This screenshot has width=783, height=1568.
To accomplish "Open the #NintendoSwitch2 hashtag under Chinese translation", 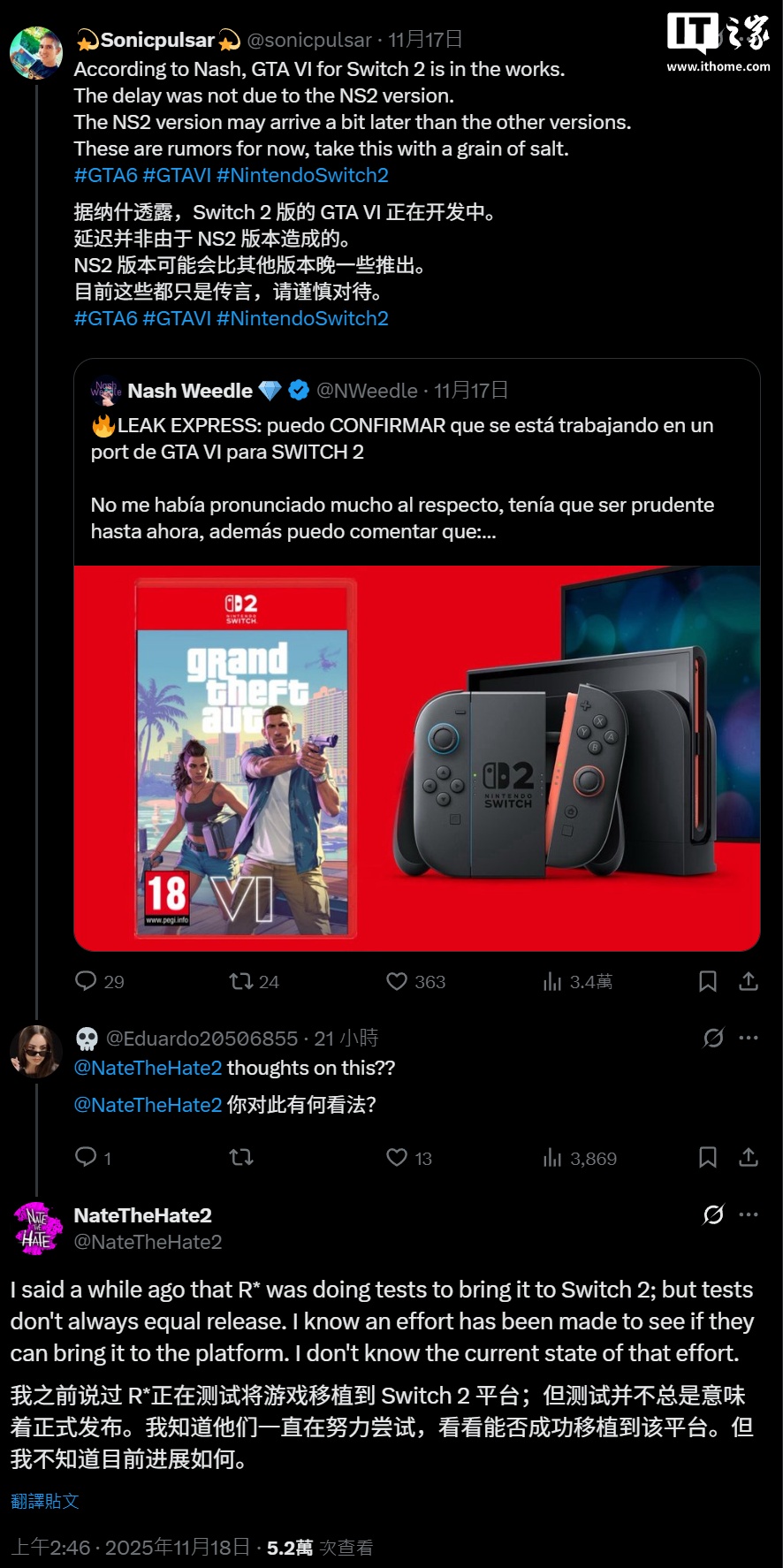I will click(x=302, y=318).
